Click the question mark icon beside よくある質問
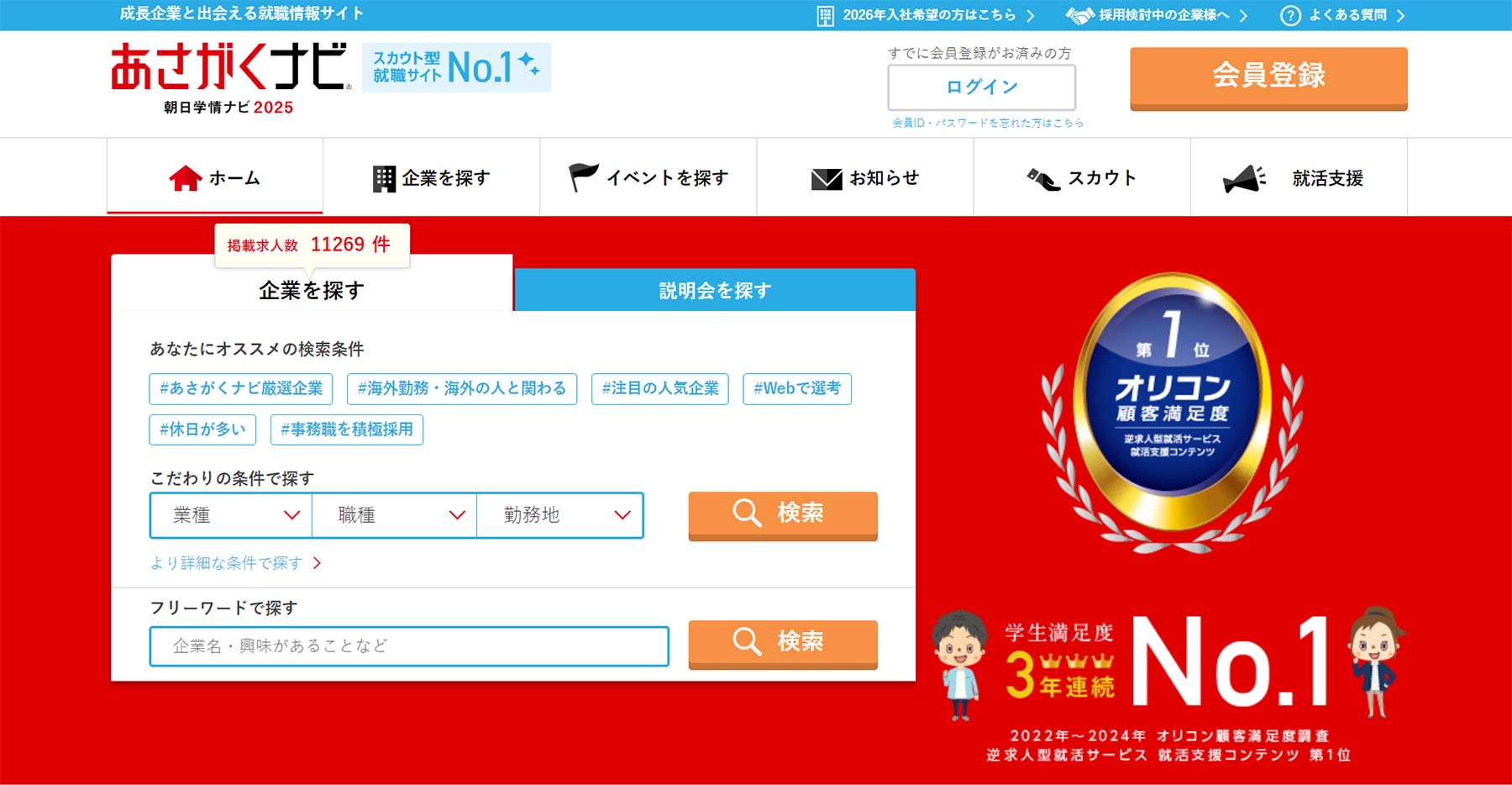The image size is (1512, 785). (x=1290, y=16)
